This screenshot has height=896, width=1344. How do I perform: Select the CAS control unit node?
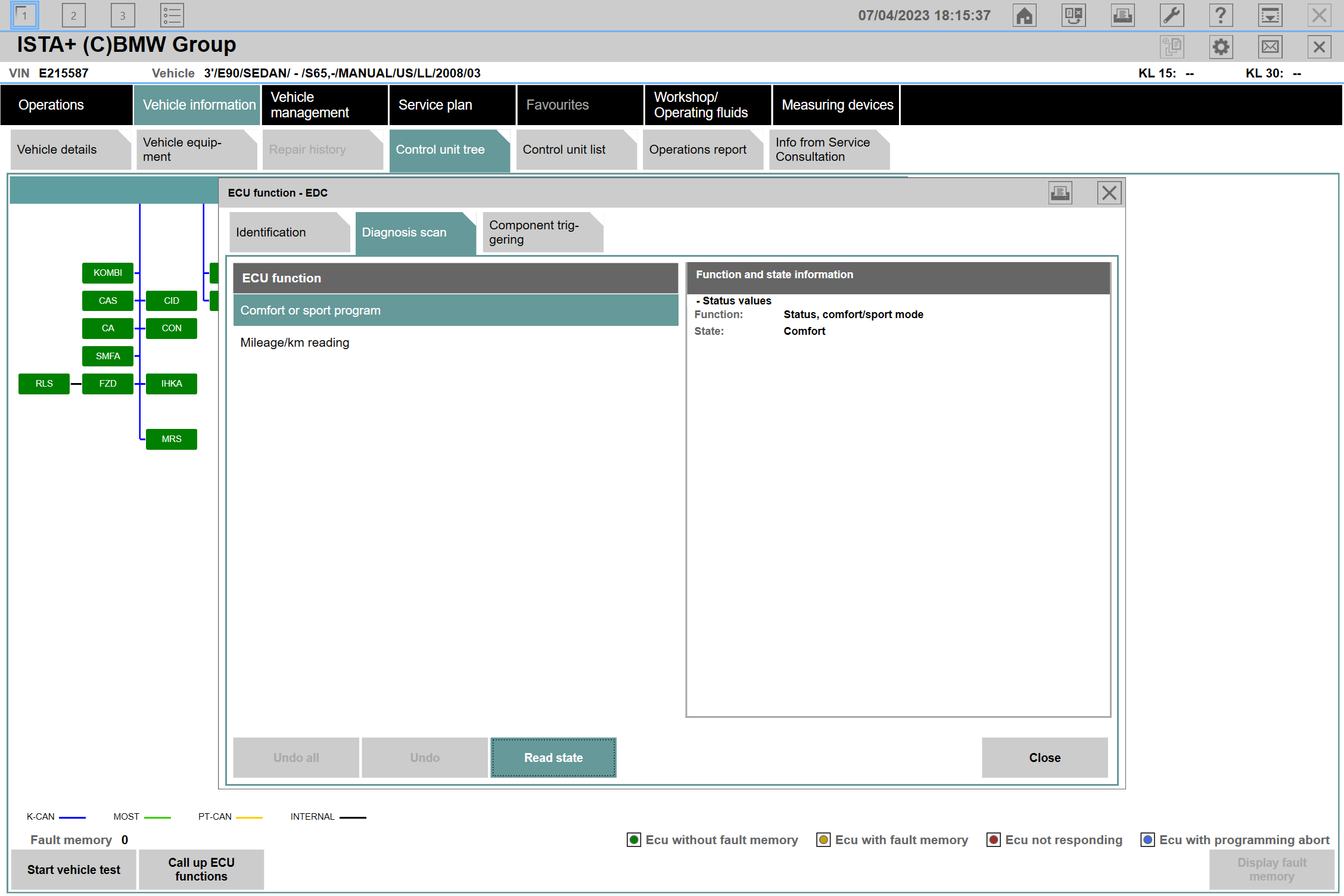pyautogui.click(x=108, y=301)
